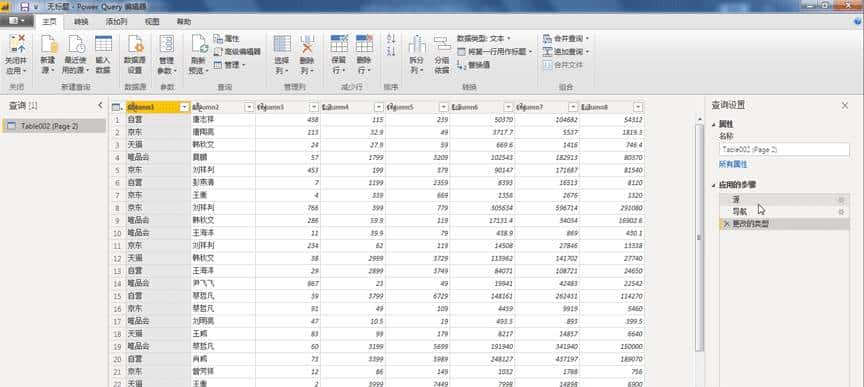
Task: Open Help icon at ribbon right end
Action: 857,22
